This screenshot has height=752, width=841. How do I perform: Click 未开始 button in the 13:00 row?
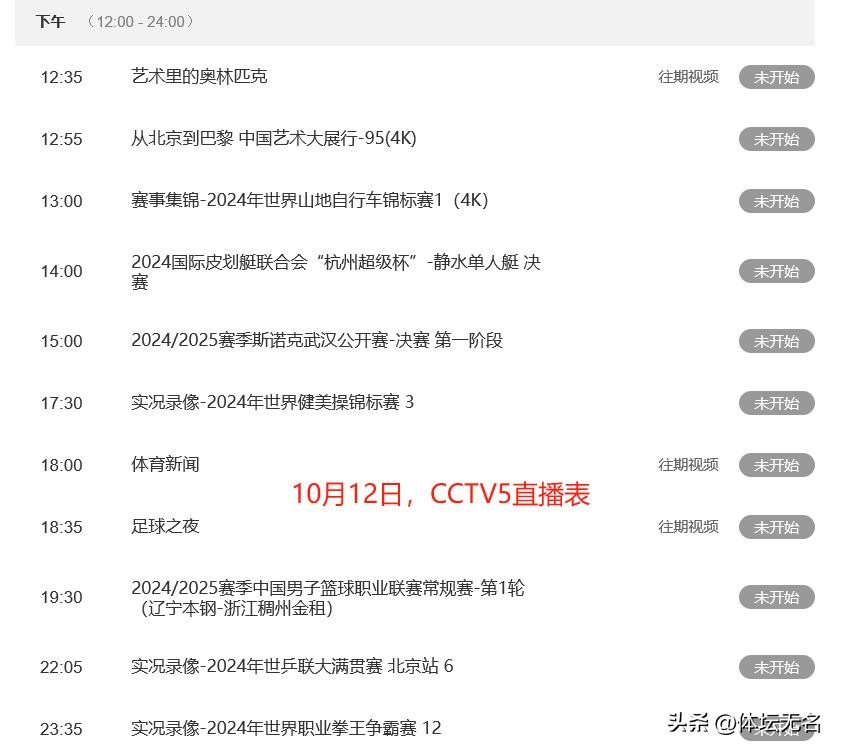coord(777,201)
